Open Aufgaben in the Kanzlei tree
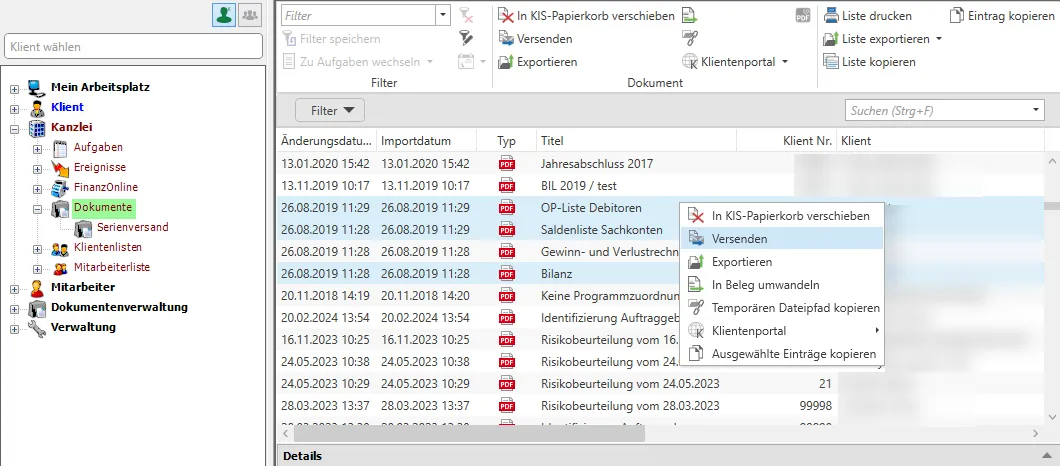The width and height of the screenshot is (1060, 466). pyautogui.click(x=98, y=147)
